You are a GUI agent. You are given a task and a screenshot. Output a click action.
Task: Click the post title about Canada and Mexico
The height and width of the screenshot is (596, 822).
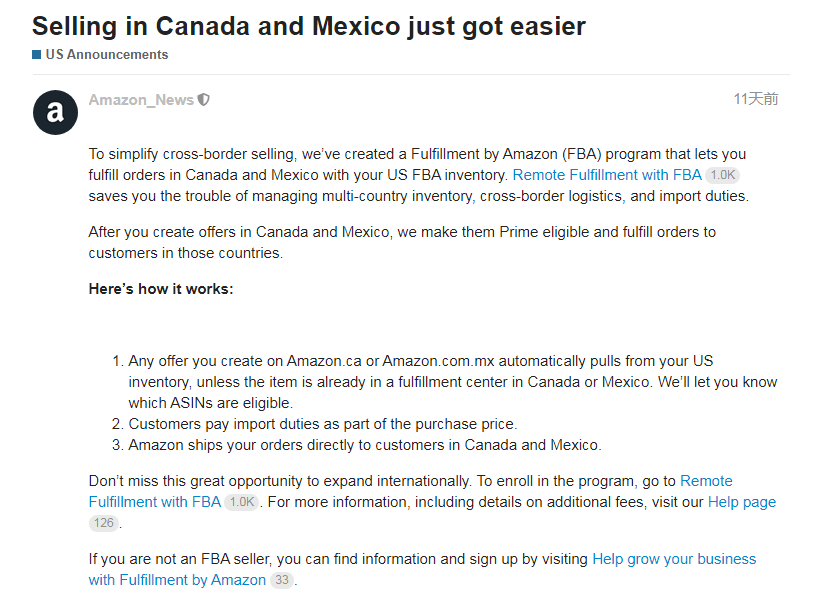pyautogui.click(x=309, y=25)
